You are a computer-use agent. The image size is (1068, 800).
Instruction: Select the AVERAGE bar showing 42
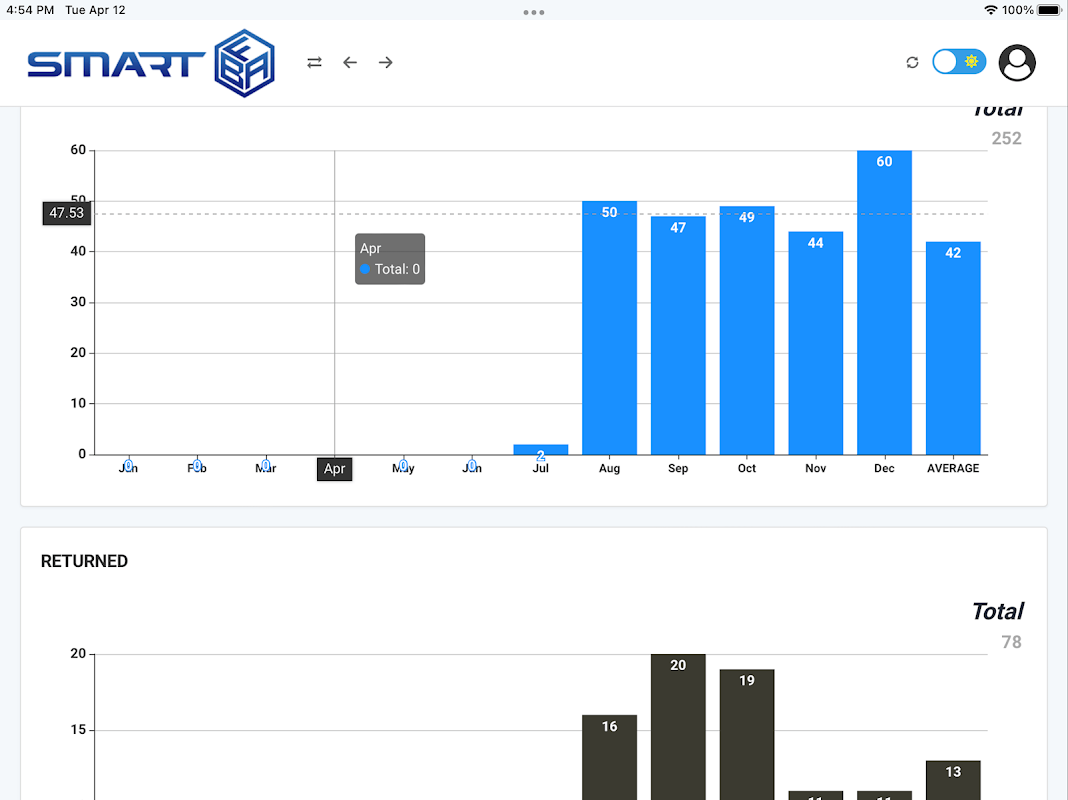click(953, 348)
